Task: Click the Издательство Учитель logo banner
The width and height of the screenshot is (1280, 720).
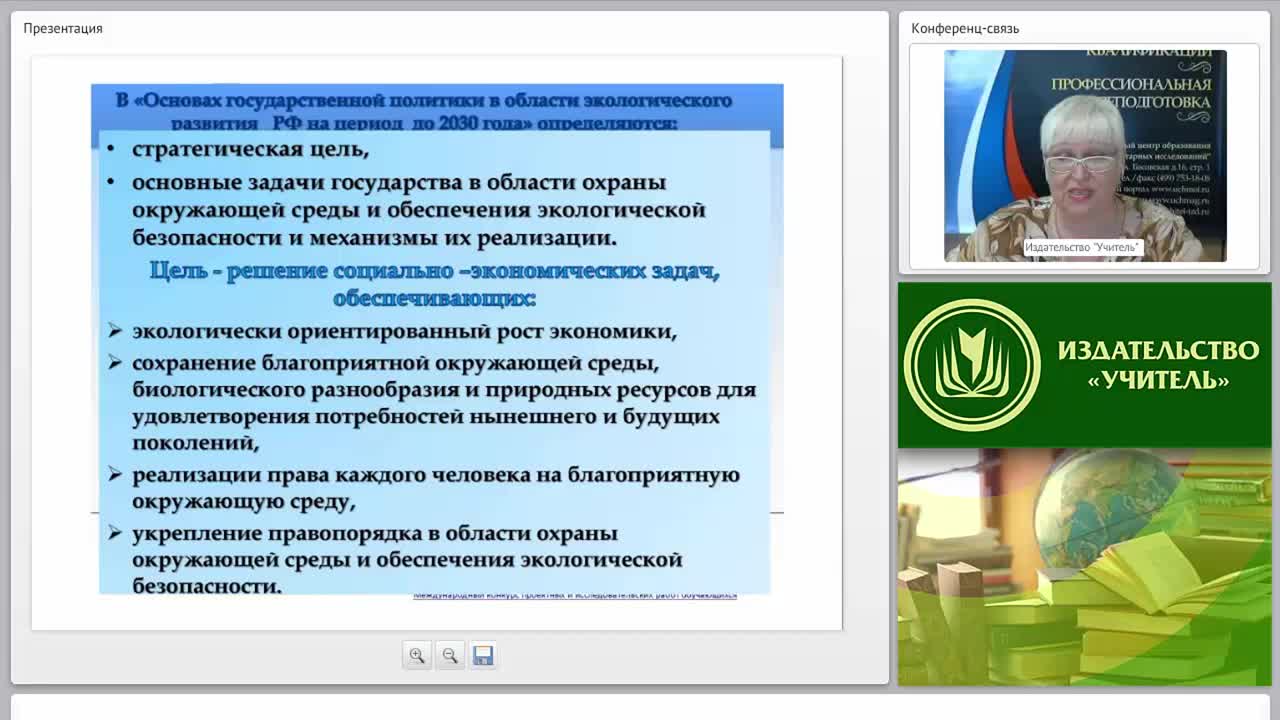Action: [x=1084, y=365]
